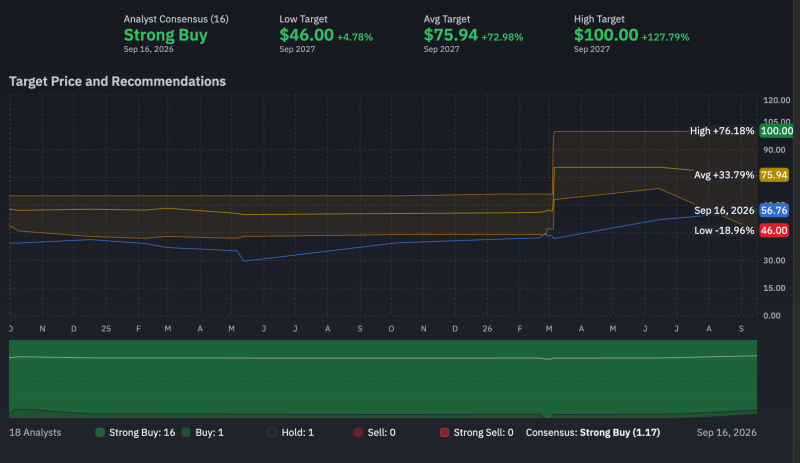
Task: Click the Analyst Consensus (16) label
Action: [176, 19]
